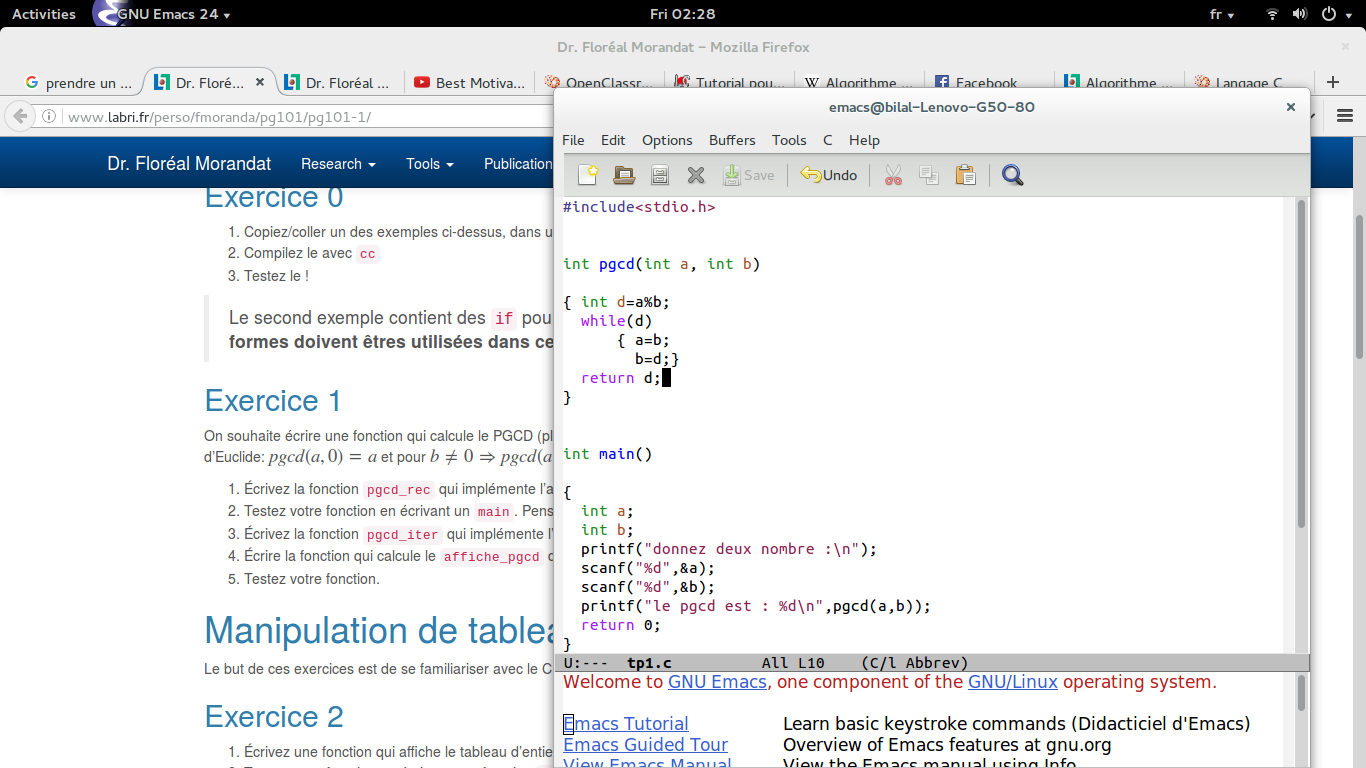Open the Emacs Guided Tour link
Viewport: 1366px width, 768px height.
coord(646,745)
